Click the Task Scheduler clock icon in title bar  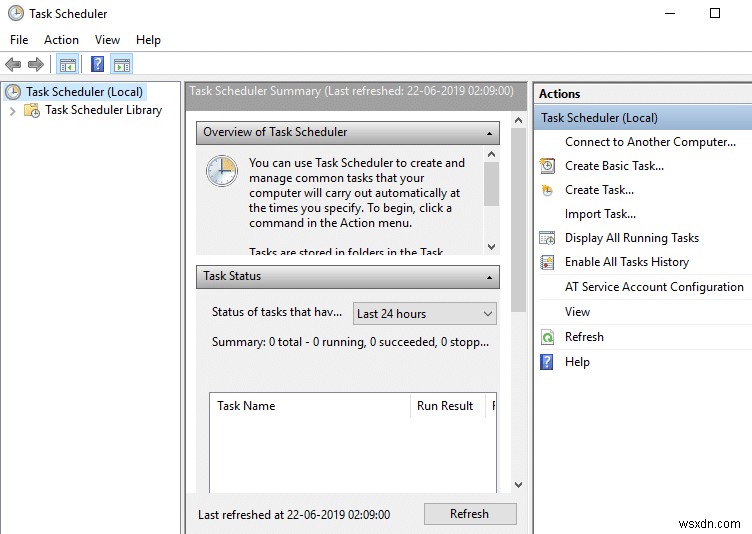click(x=16, y=13)
